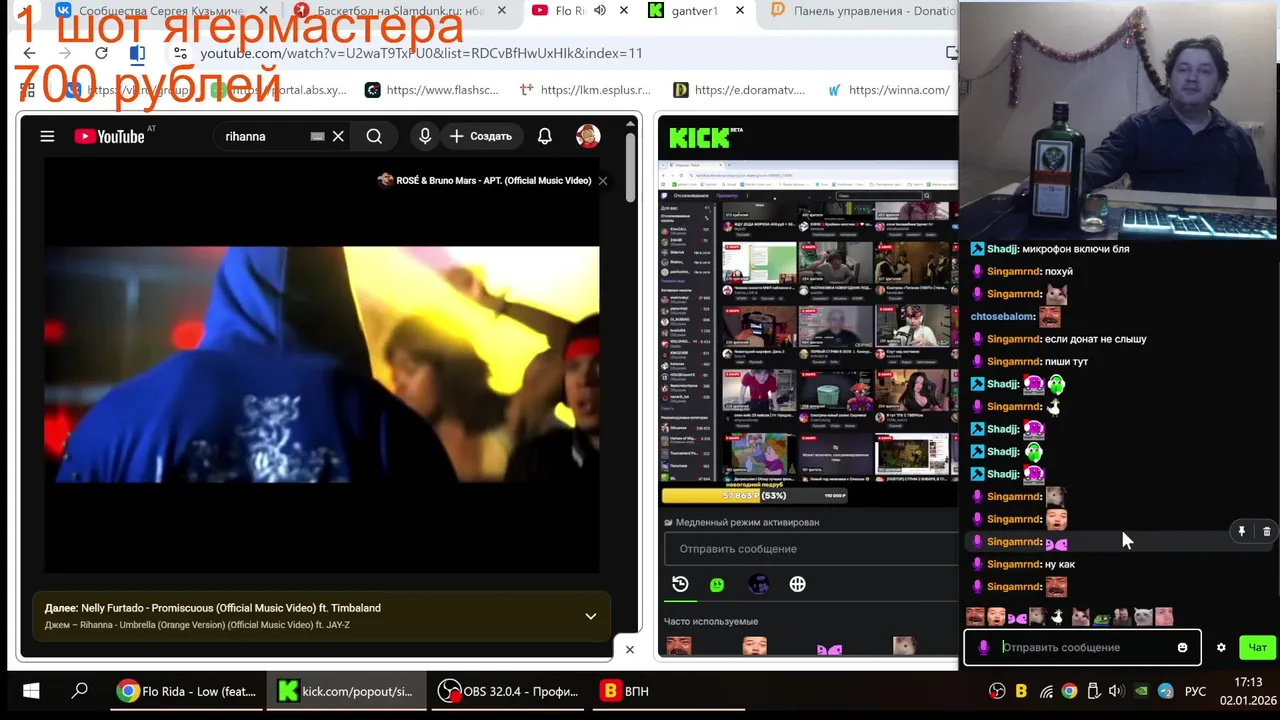
Task: Switch to the Flo Rida Chrome taskbar item
Action: point(186,691)
